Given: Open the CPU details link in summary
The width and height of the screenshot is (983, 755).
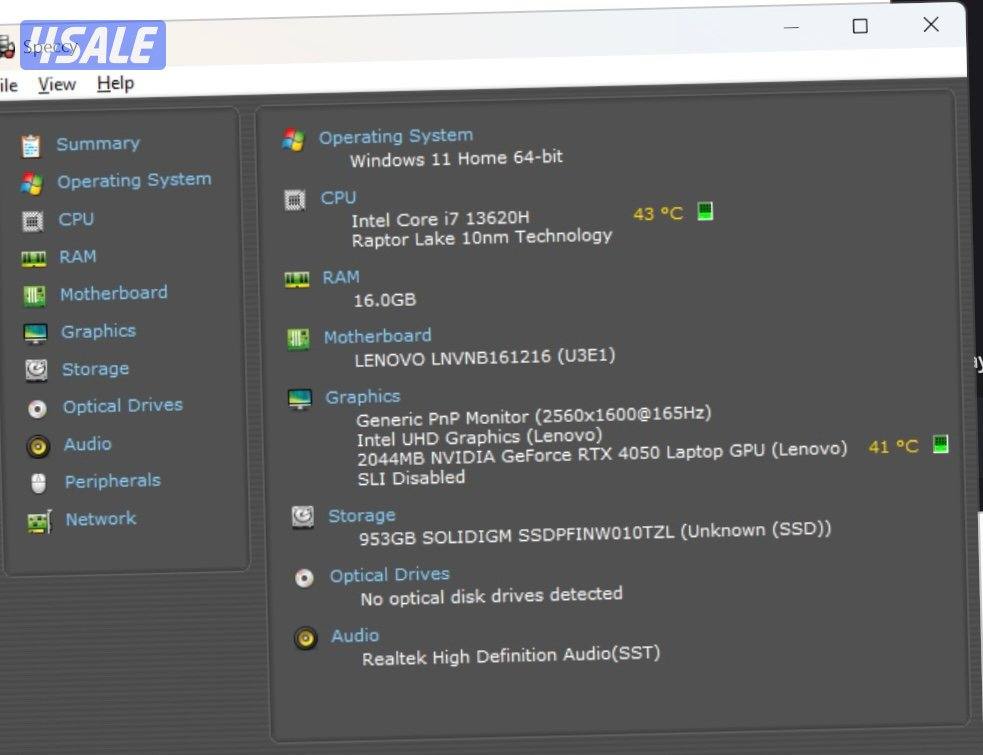Looking at the screenshot, I should 338,197.
